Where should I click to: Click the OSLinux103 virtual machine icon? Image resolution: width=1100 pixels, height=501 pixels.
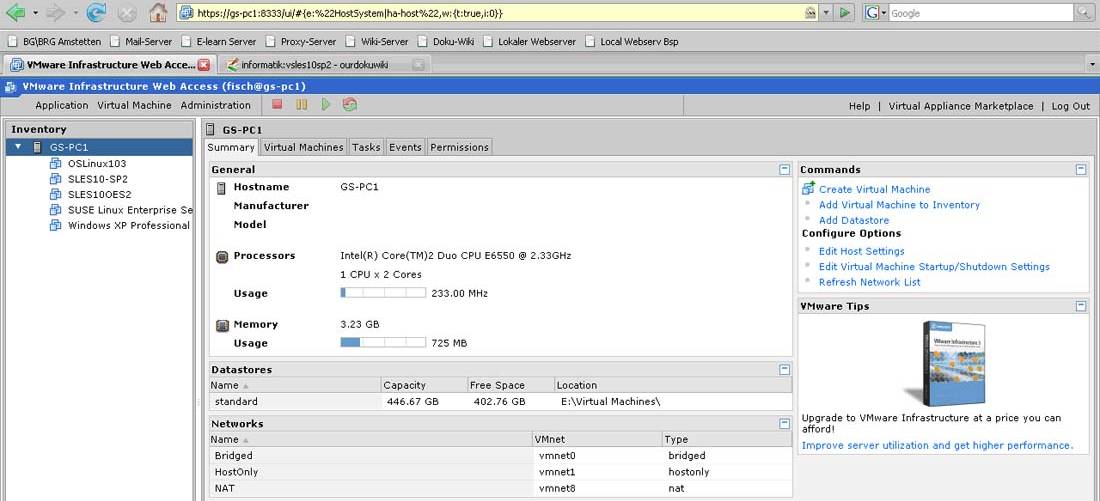57,163
